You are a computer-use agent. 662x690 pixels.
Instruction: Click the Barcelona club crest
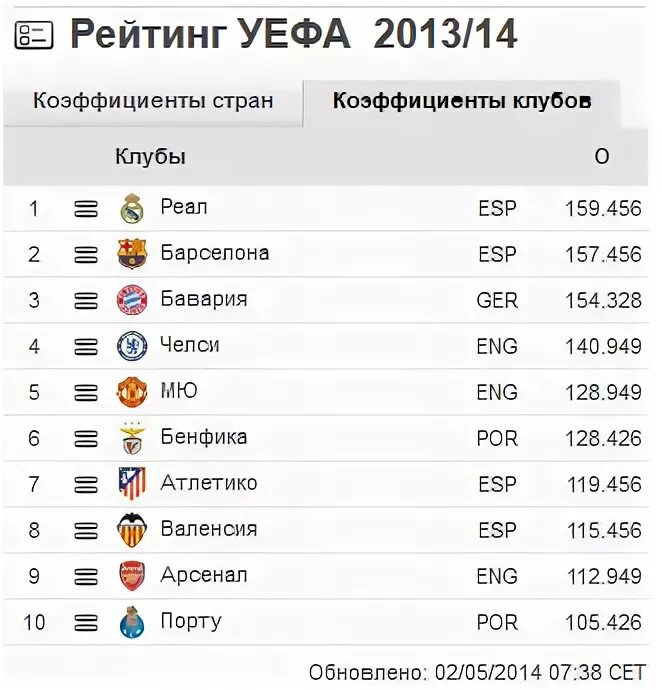tap(132, 254)
